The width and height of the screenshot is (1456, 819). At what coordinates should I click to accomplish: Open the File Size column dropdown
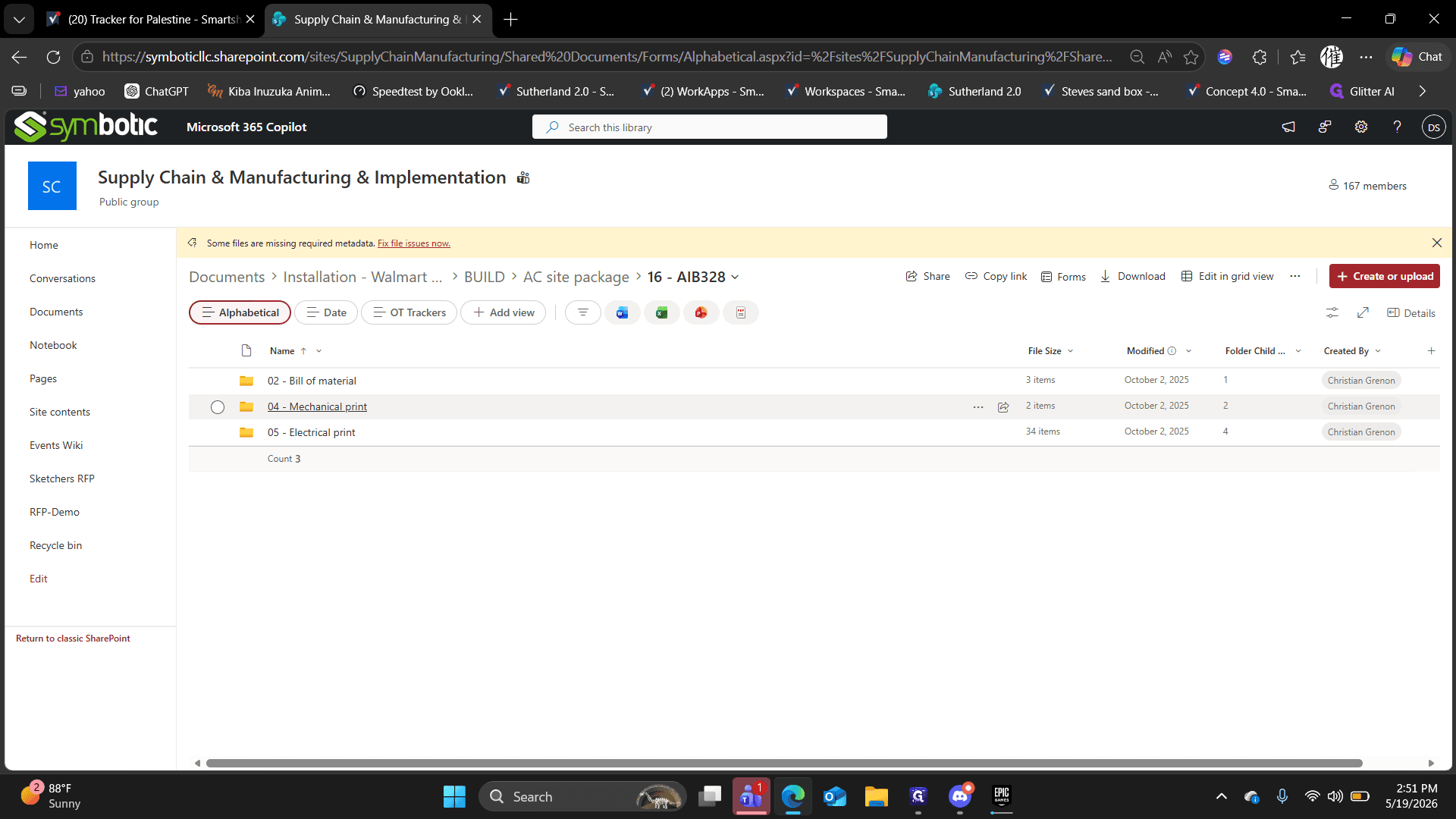click(1071, 351)
